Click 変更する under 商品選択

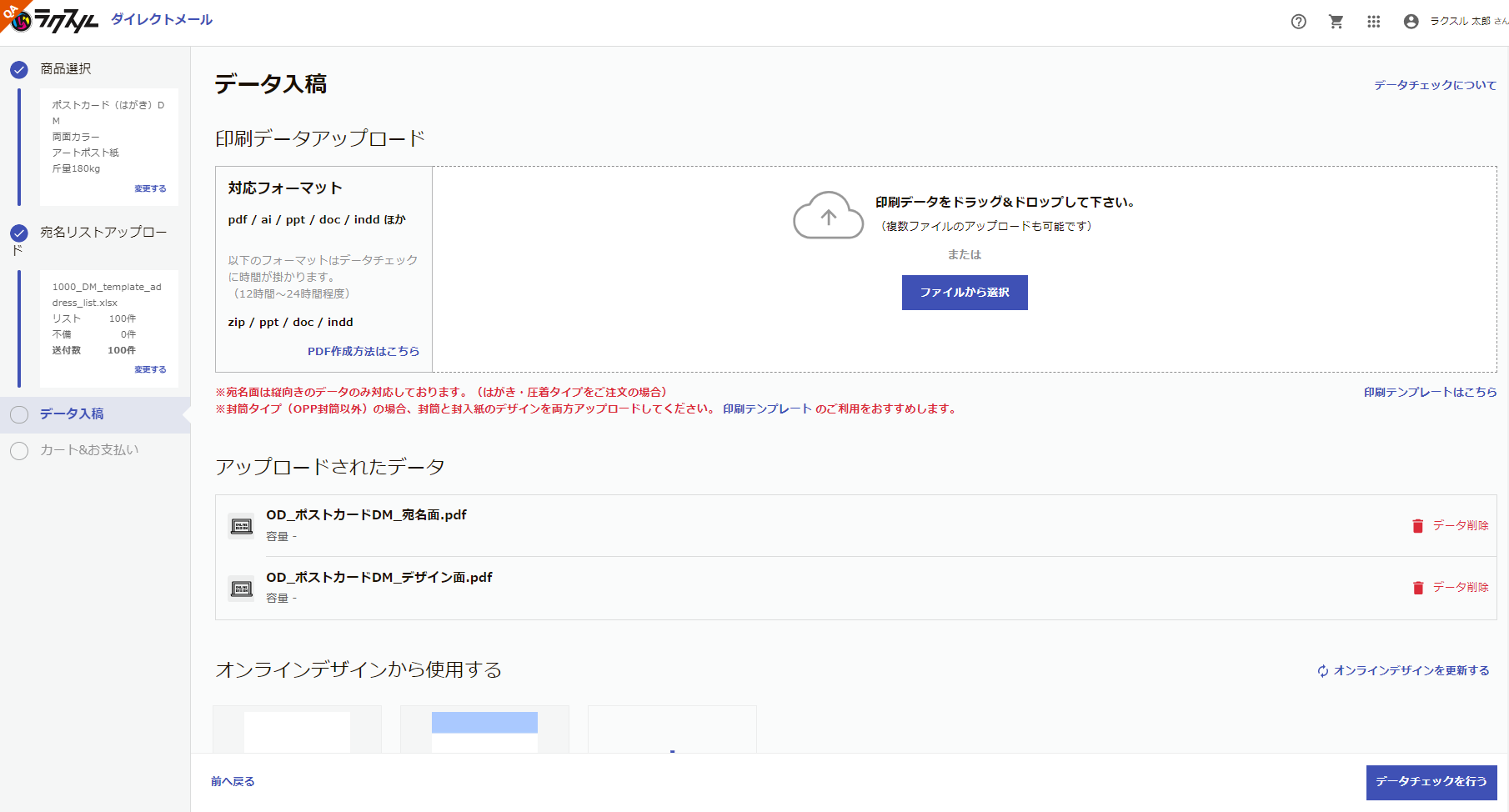point(150,188)
